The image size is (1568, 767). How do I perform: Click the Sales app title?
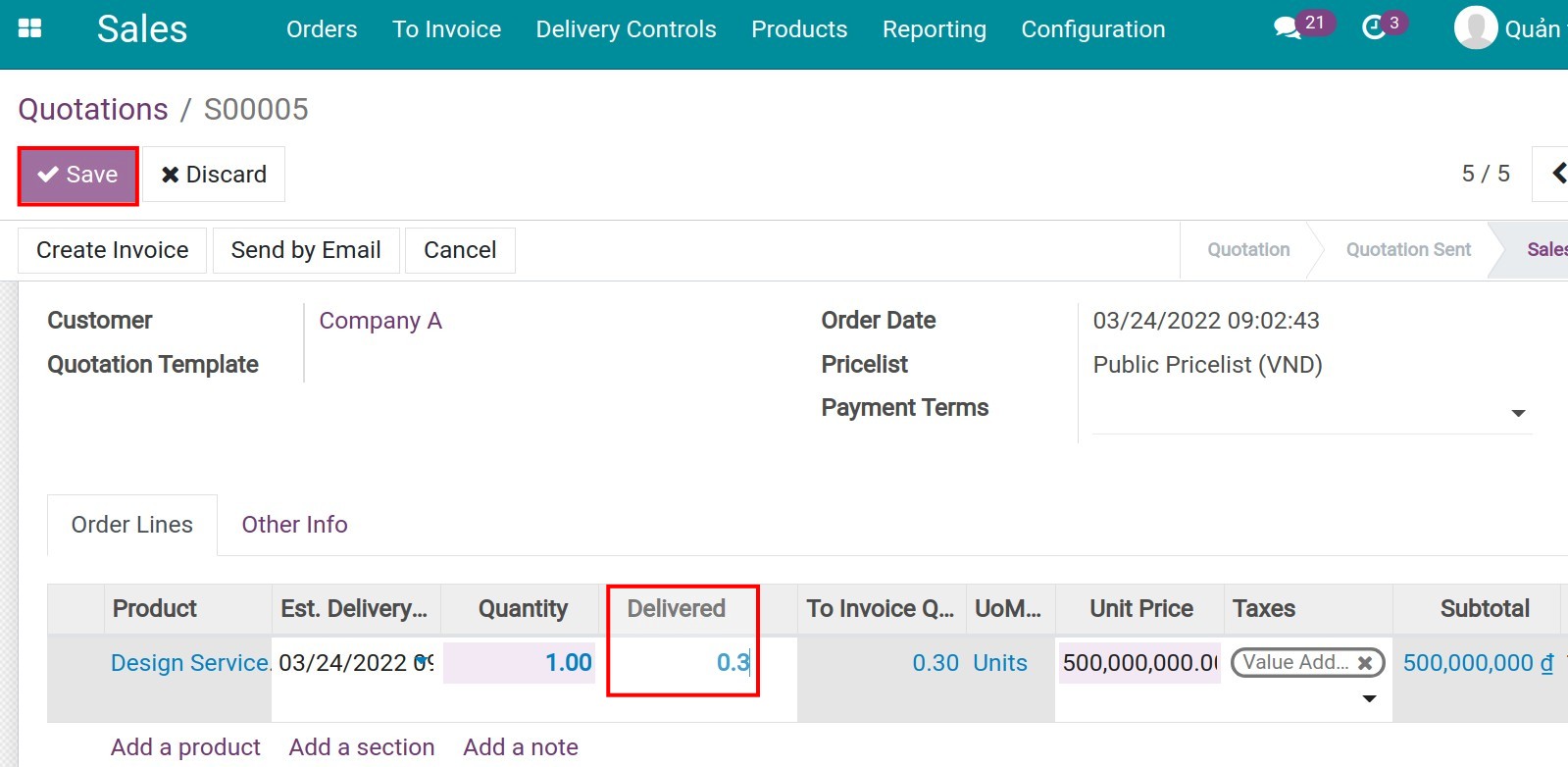tap(142, 29)
